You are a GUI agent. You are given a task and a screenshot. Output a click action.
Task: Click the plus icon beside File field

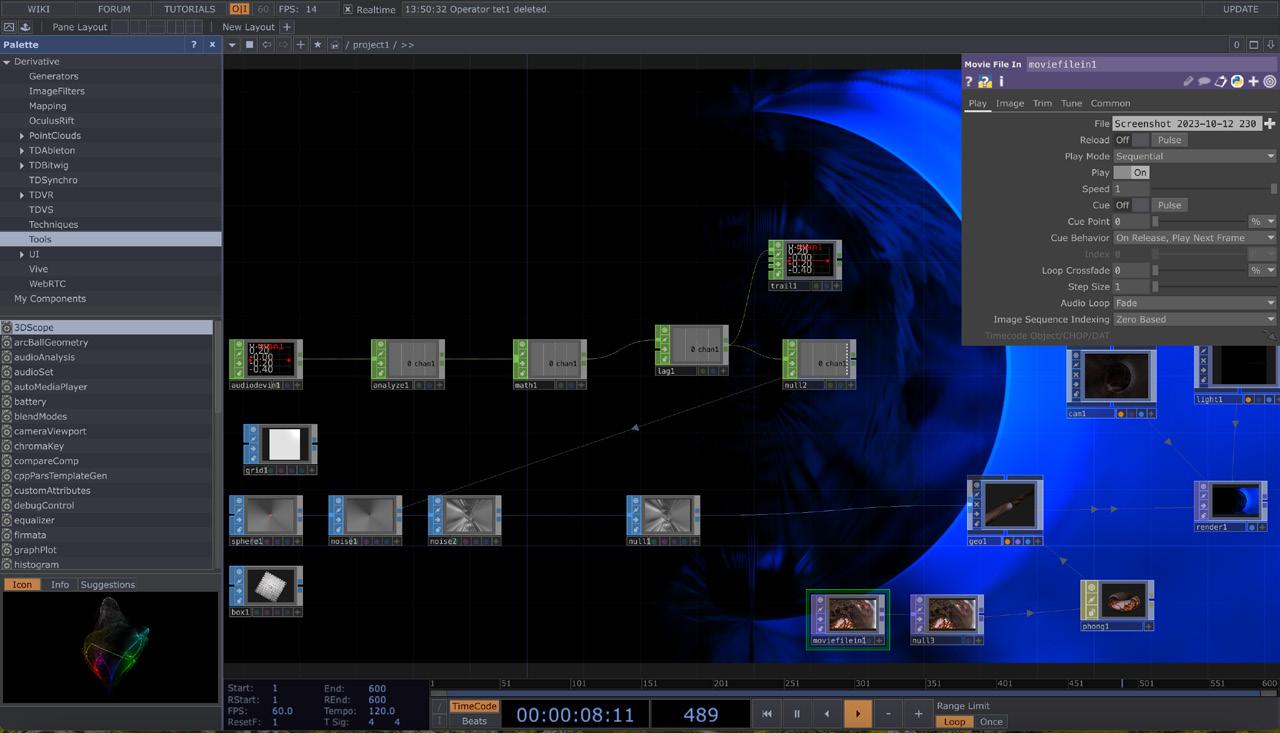pos(1270,124)
